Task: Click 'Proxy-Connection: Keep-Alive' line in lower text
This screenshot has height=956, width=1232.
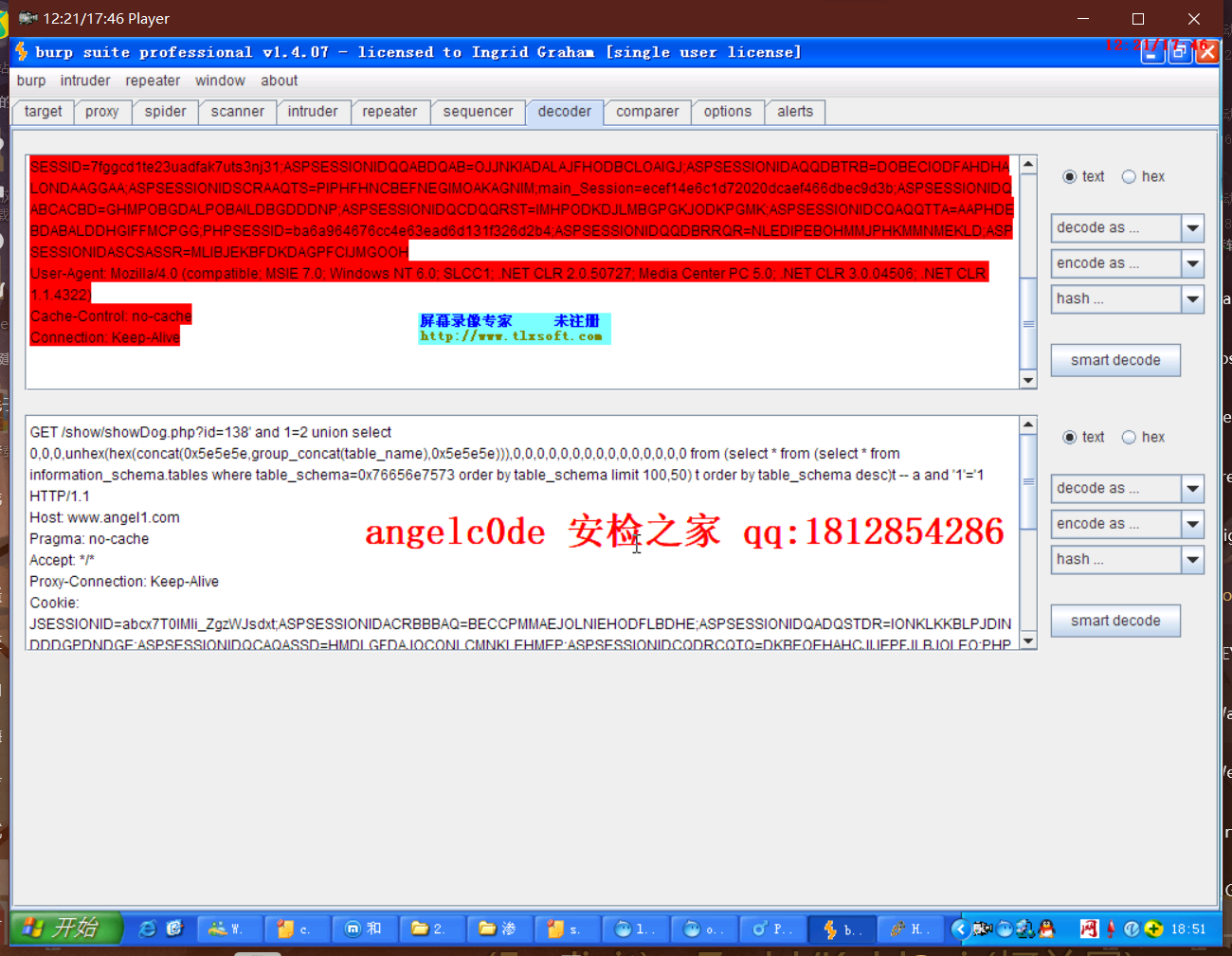Action: point(124,582)
